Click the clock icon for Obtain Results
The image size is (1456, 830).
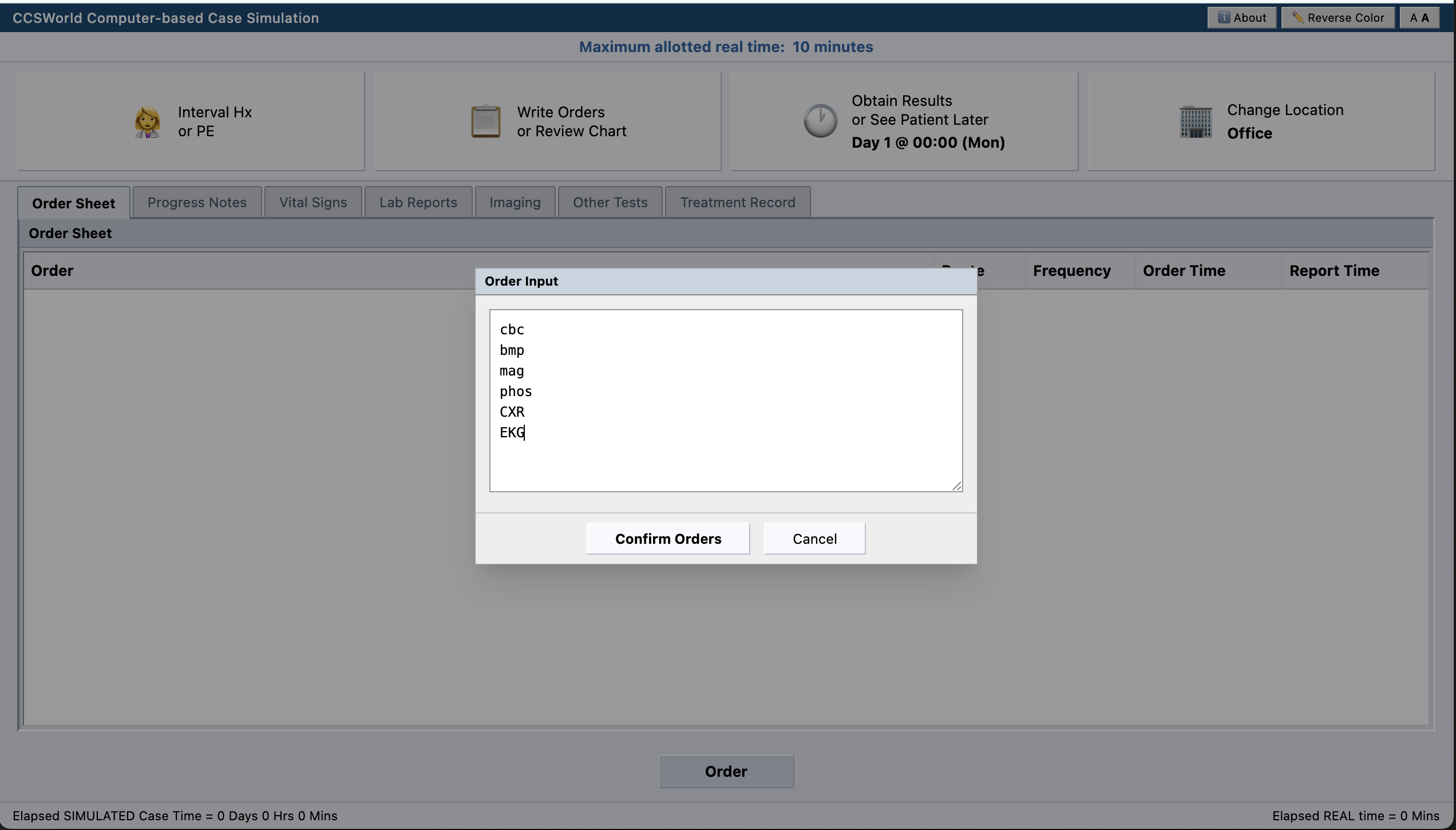coord(820,121)
